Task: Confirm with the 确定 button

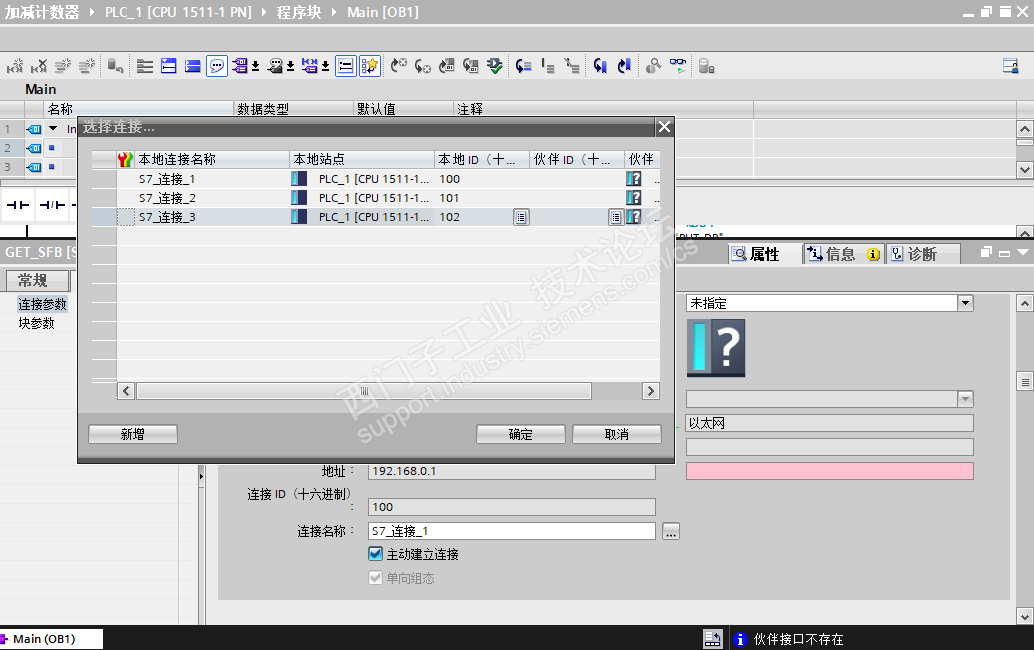Action: click(x=520, y=434)
